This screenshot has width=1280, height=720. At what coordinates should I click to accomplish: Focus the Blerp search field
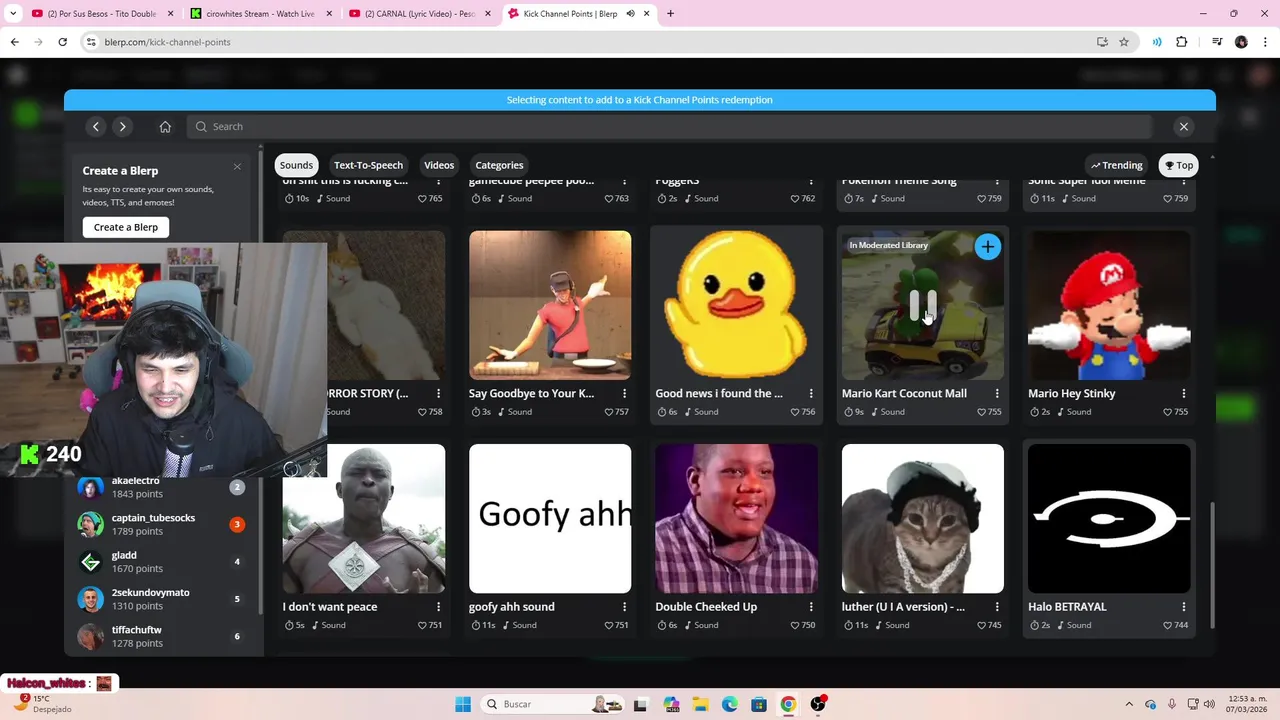(670, 126)
